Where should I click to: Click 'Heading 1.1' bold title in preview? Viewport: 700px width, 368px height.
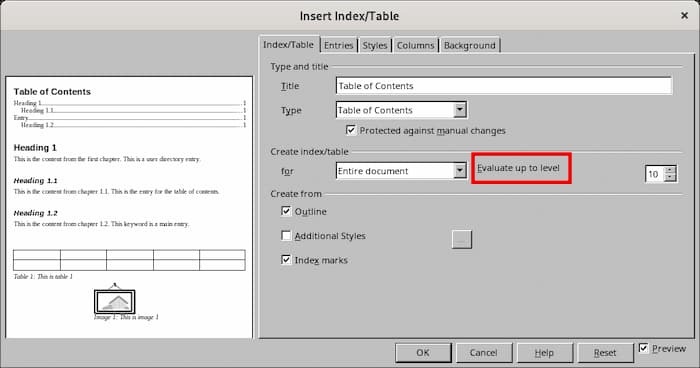(36, 180)
